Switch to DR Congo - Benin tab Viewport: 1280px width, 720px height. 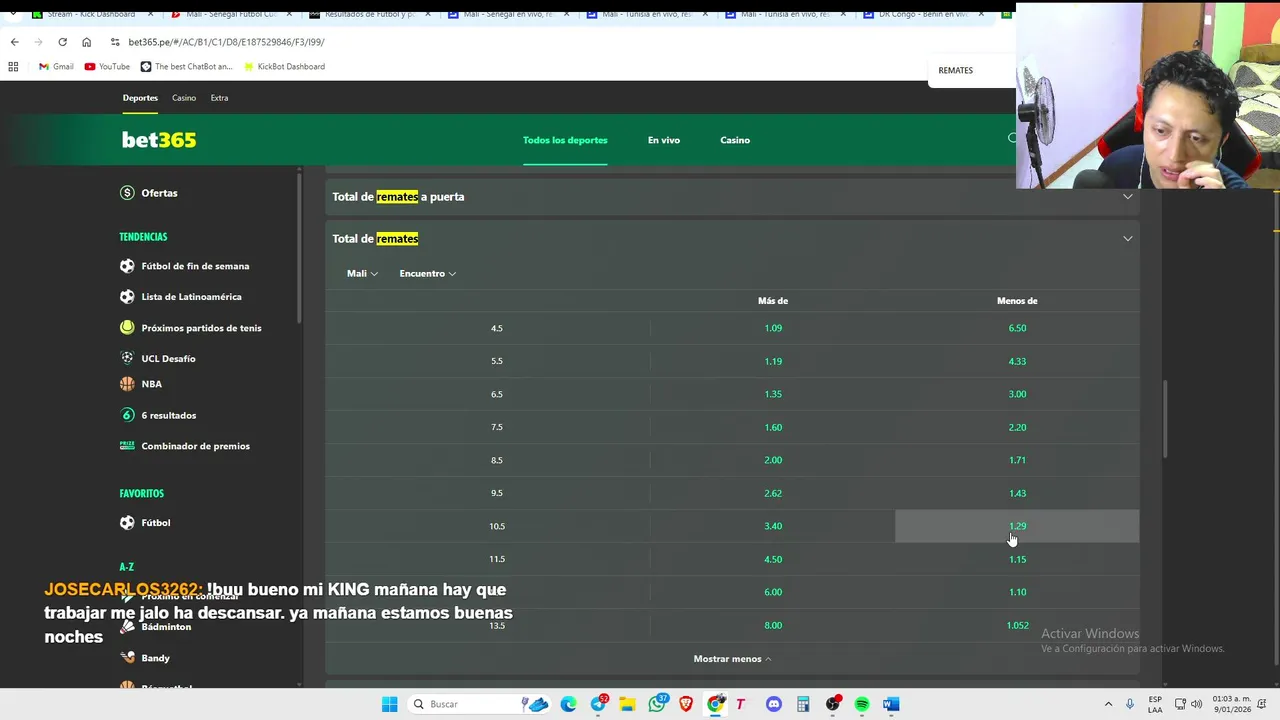(922, 14)
